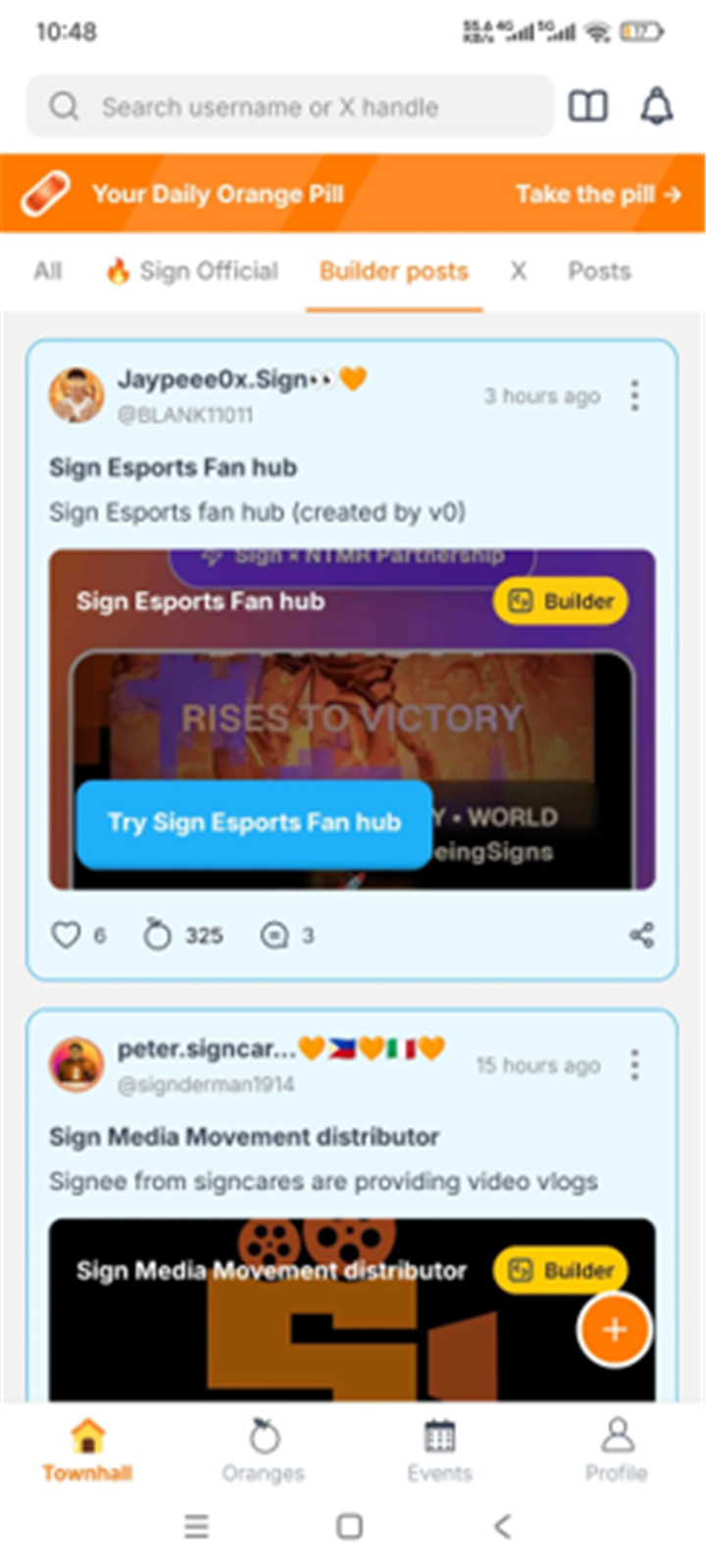Tap the Android back navigation button
Viewport: 706px width, 1568px height.
coord(503,1526)
